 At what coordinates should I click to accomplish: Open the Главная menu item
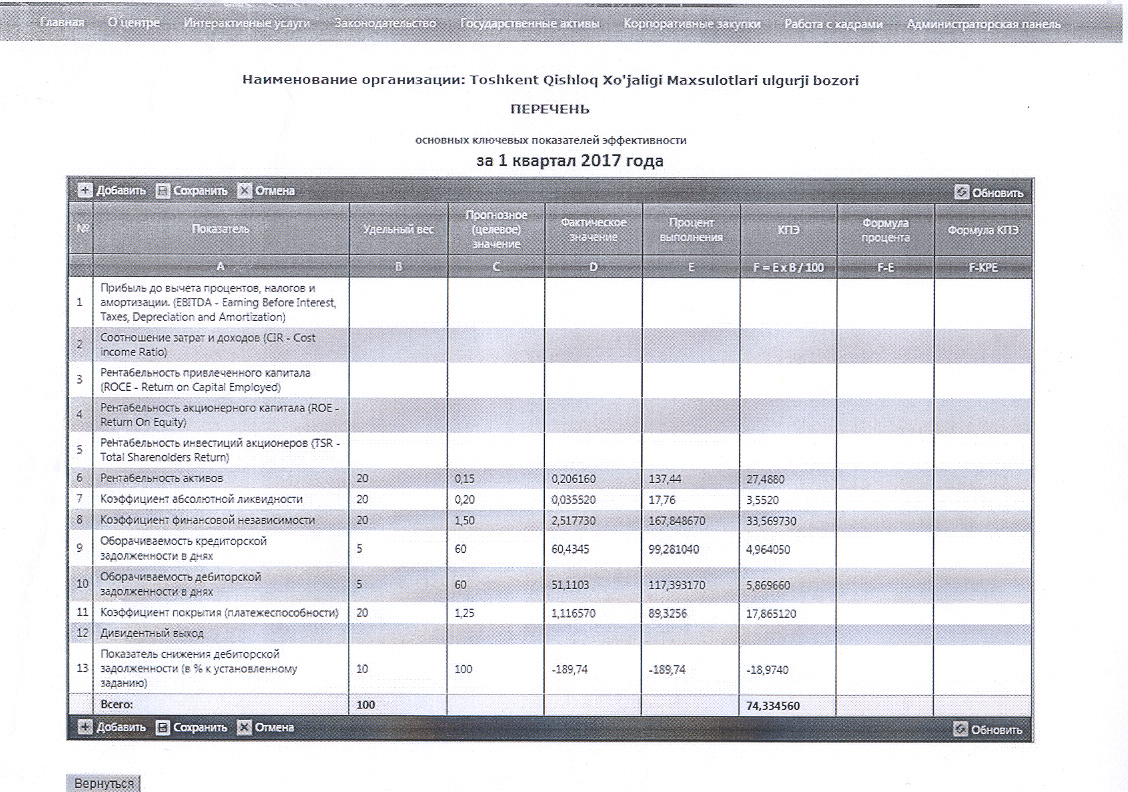click(x=62, y=23)
